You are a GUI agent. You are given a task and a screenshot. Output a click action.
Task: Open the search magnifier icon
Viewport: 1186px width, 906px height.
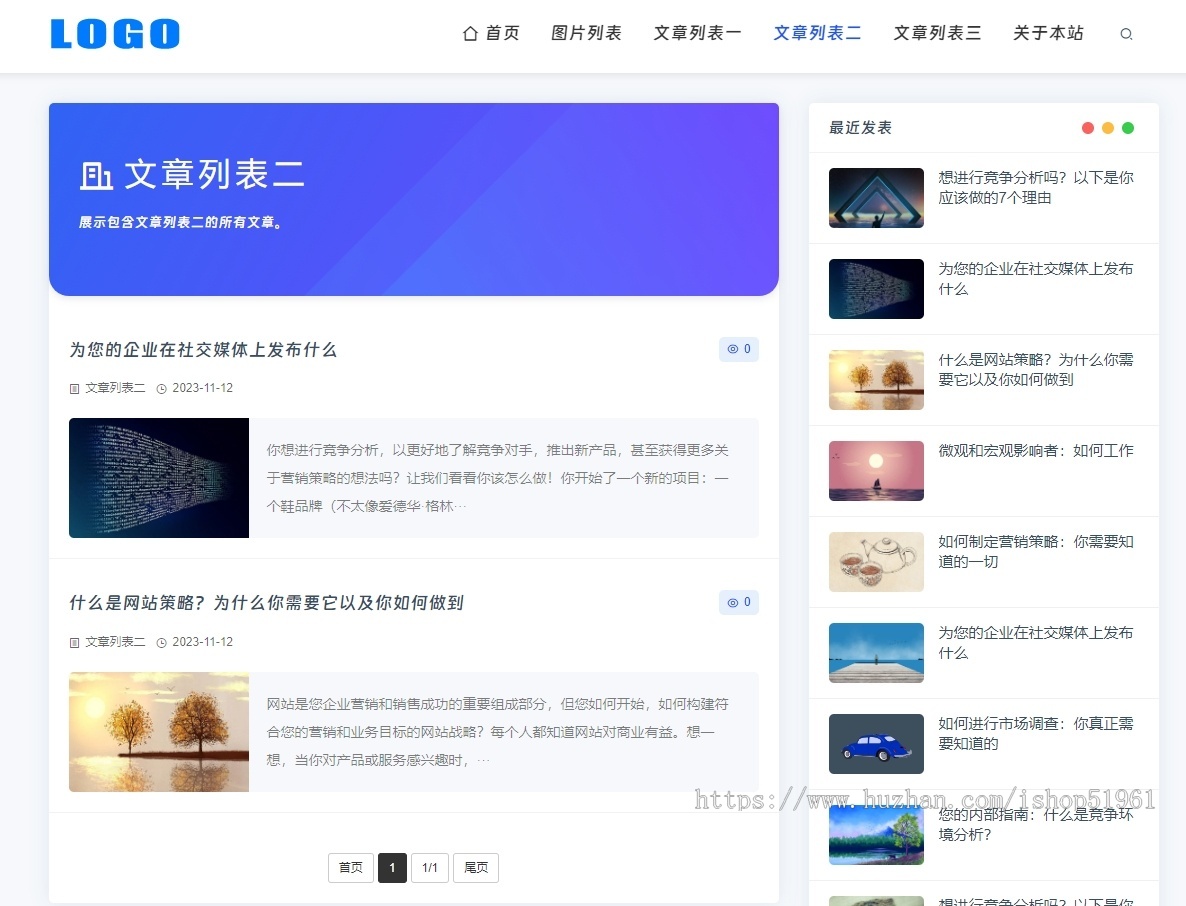click(x=1125, y=34)
